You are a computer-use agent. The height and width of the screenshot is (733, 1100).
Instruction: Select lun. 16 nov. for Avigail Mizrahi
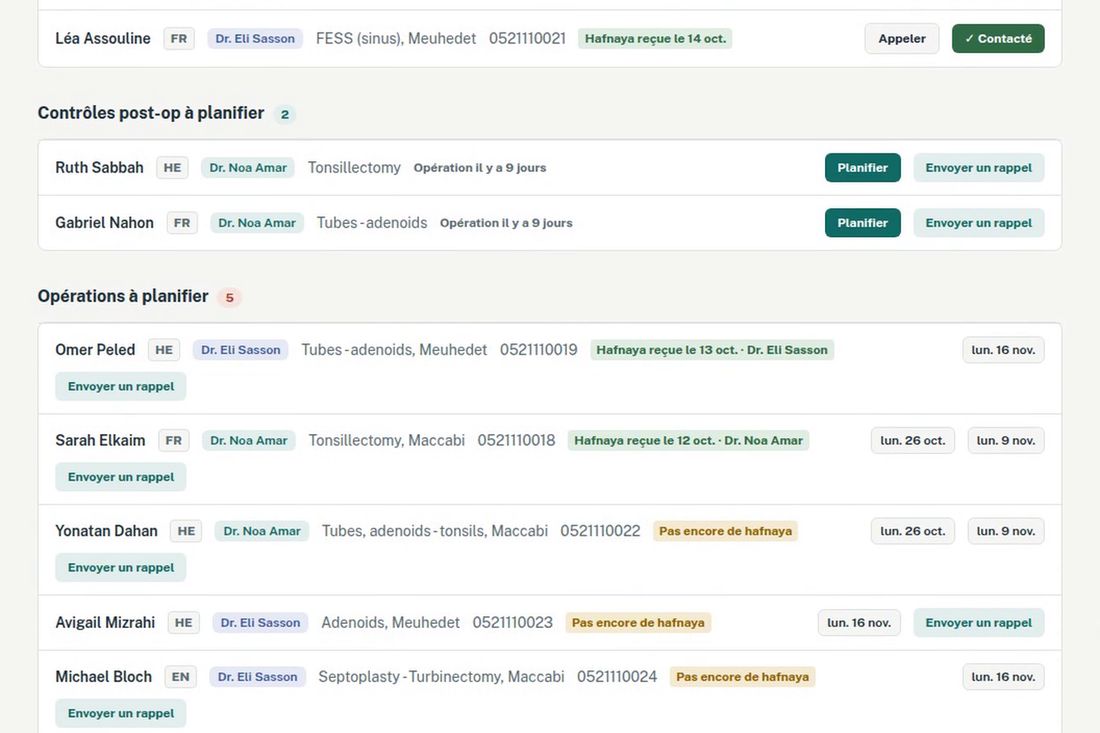click(x=859, y=623)
